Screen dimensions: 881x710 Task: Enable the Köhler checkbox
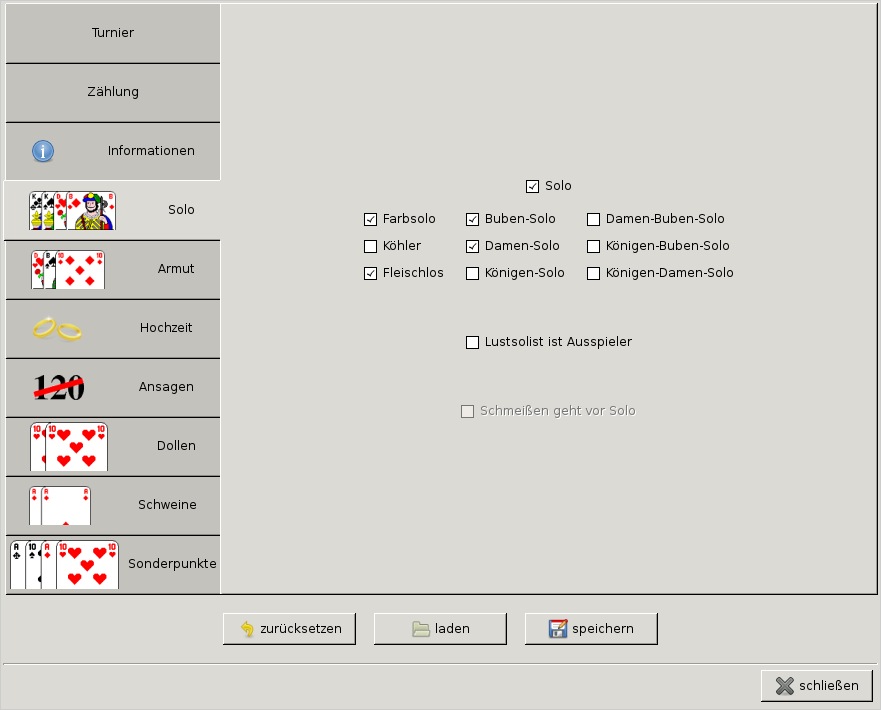pos(371,246)
